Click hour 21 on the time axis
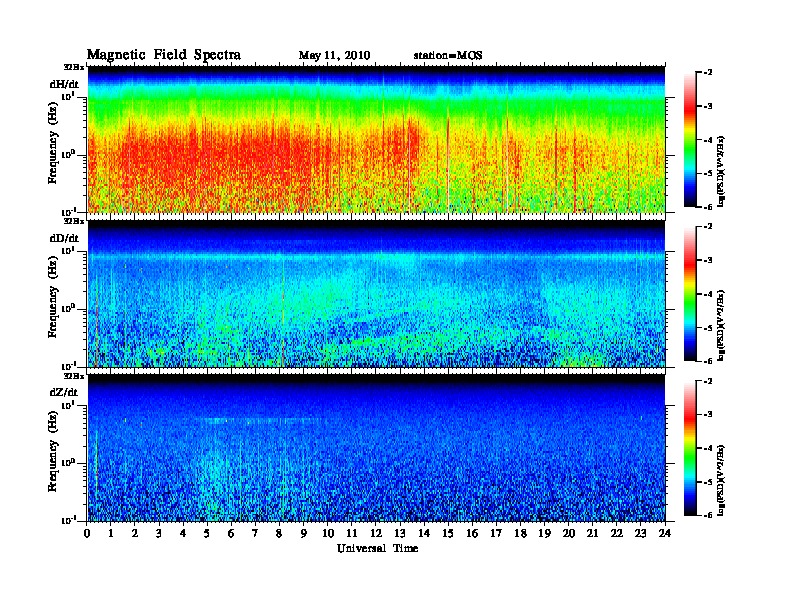This screenshot has width=792, height=612. 592,533
